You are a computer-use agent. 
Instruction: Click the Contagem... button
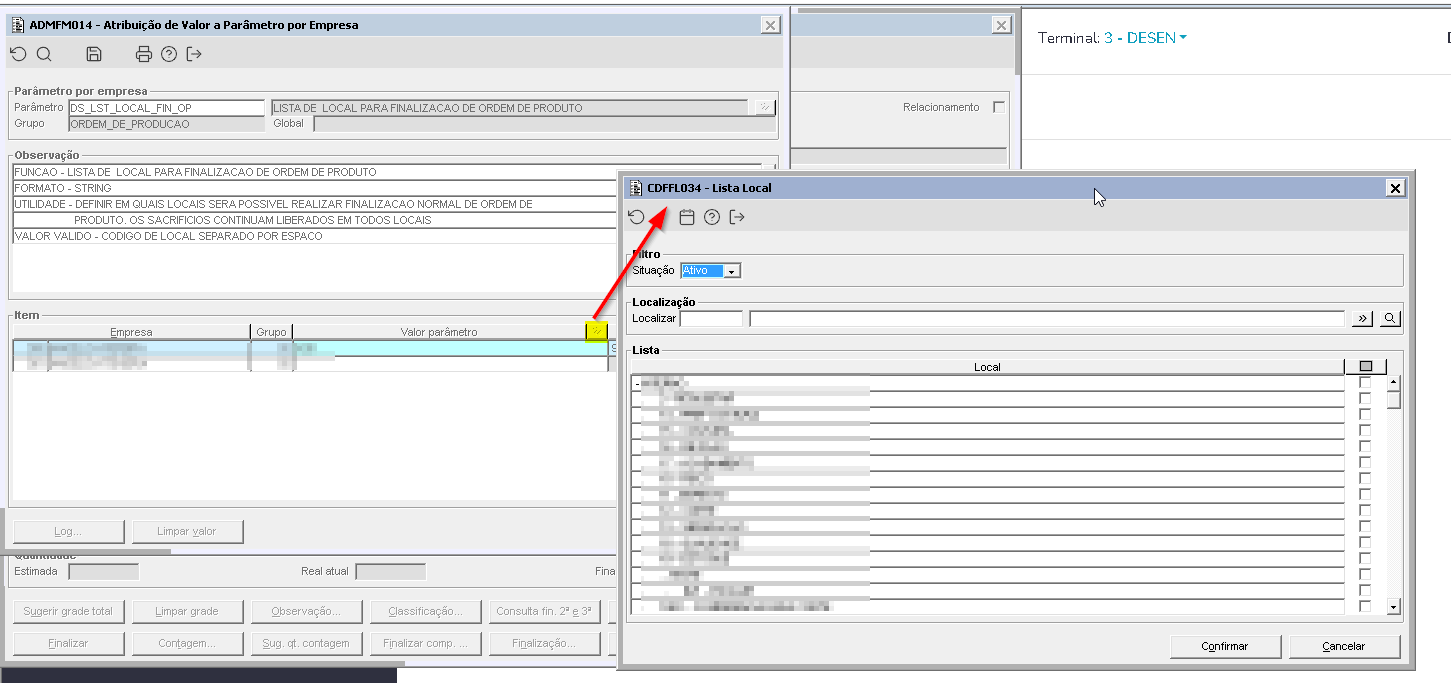click(x=187, y=643)
